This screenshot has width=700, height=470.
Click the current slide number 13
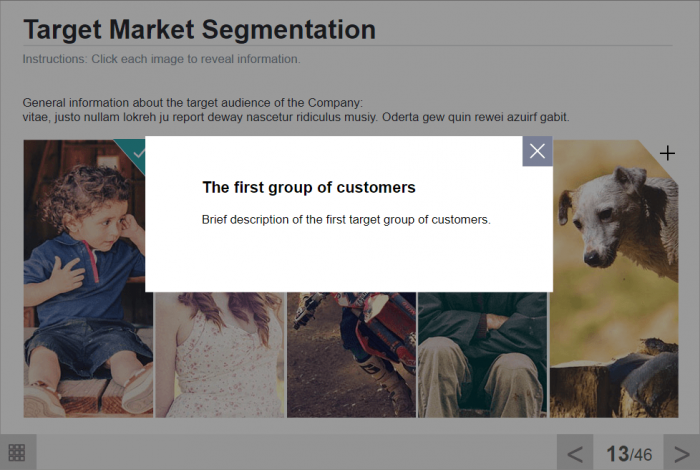[616, 454]
